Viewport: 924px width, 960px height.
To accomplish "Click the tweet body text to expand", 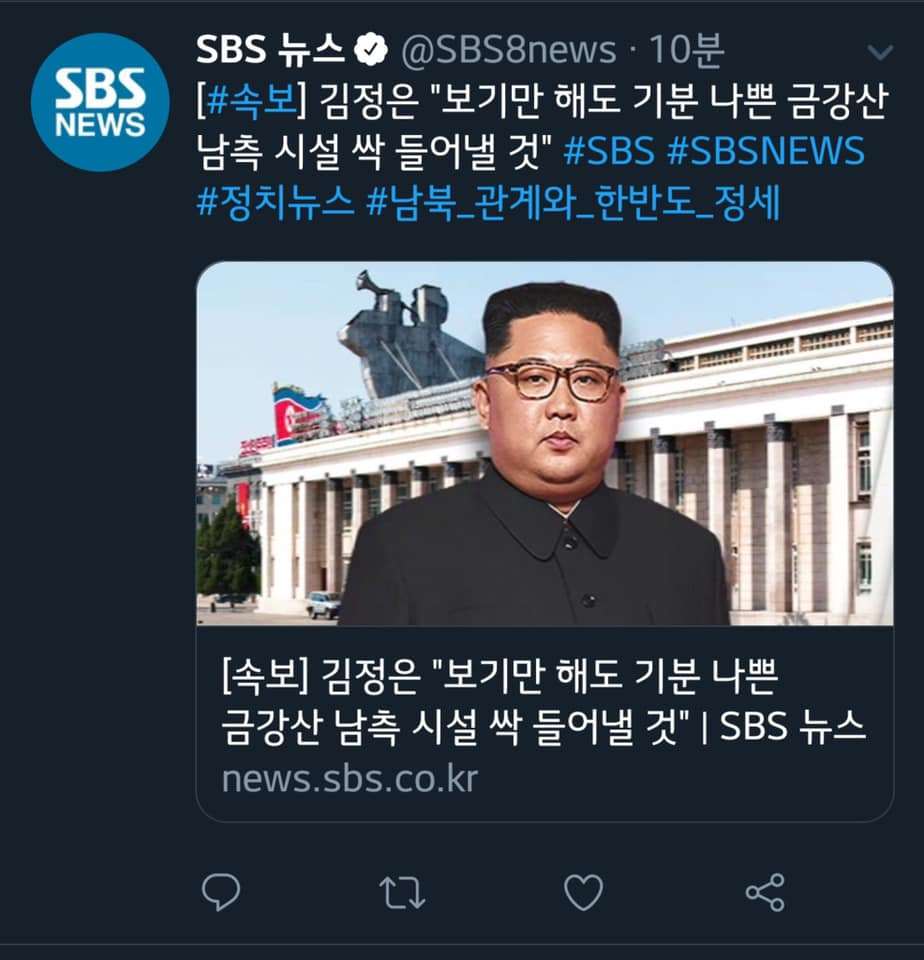I will point(542,126).
